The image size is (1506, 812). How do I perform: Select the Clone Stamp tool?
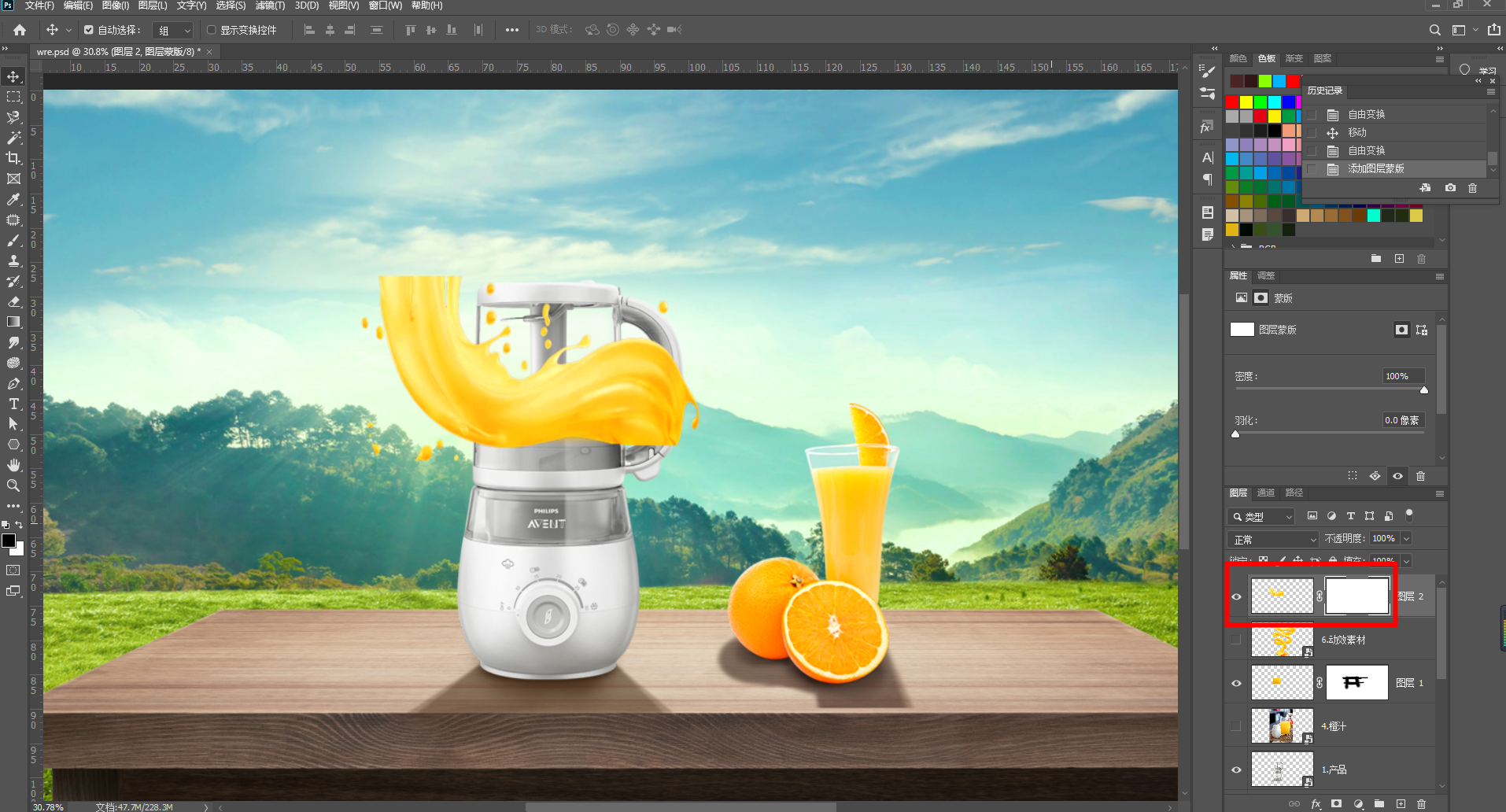[x=13, y=260]
